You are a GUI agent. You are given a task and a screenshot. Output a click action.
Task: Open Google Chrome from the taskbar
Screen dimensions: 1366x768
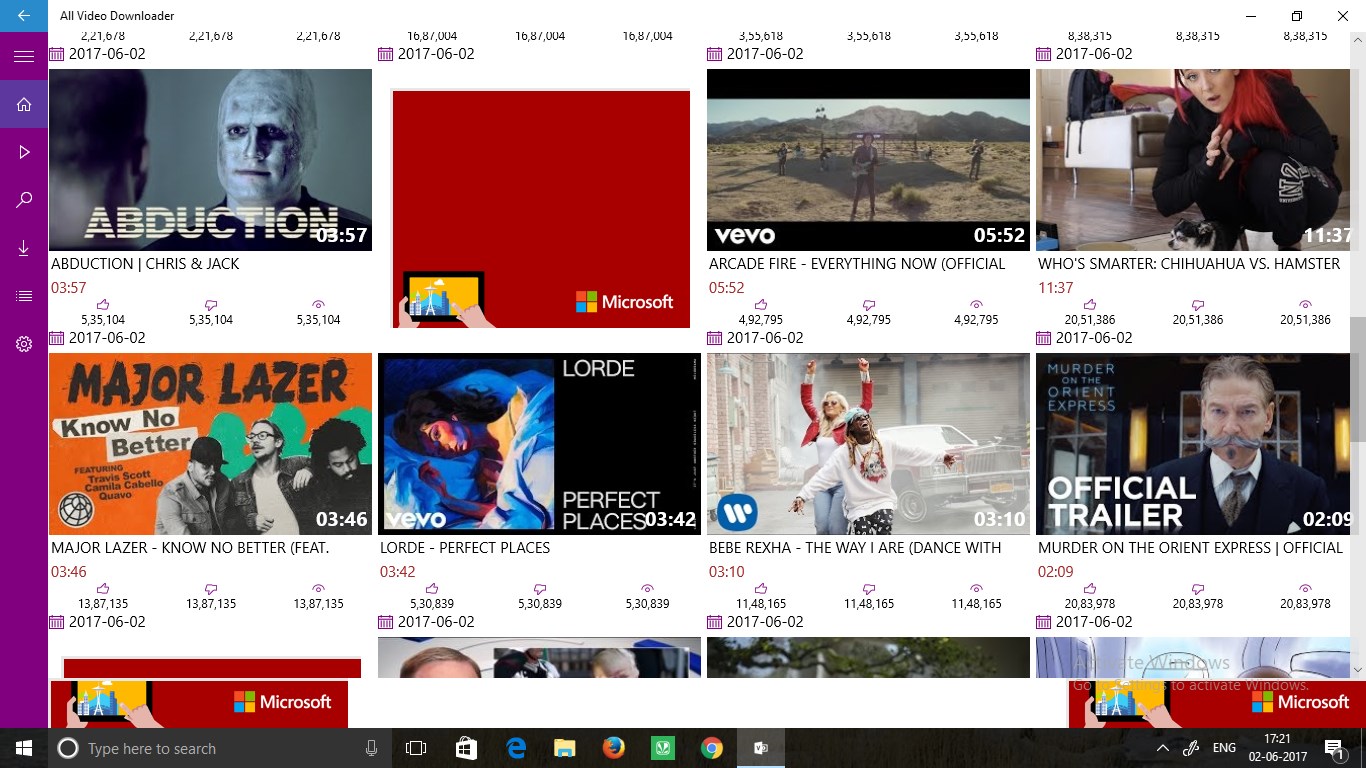[x=711, y=748]
